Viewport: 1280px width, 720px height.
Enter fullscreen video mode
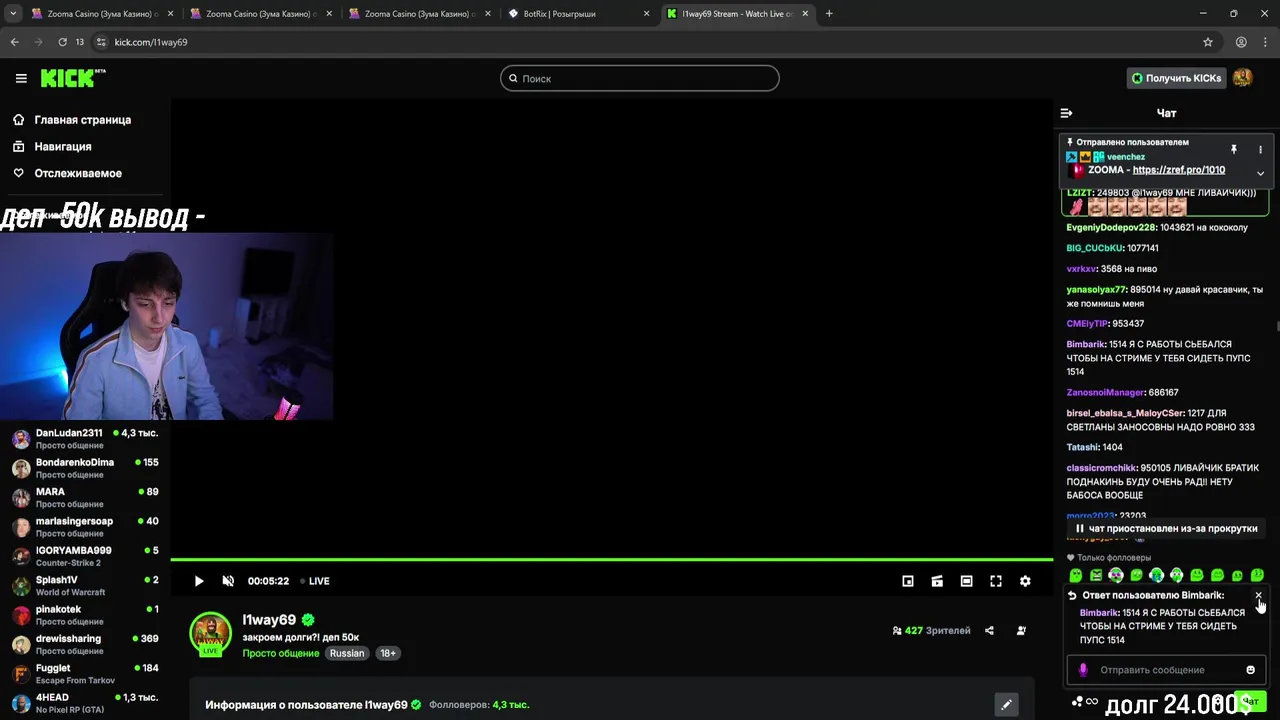996,581
